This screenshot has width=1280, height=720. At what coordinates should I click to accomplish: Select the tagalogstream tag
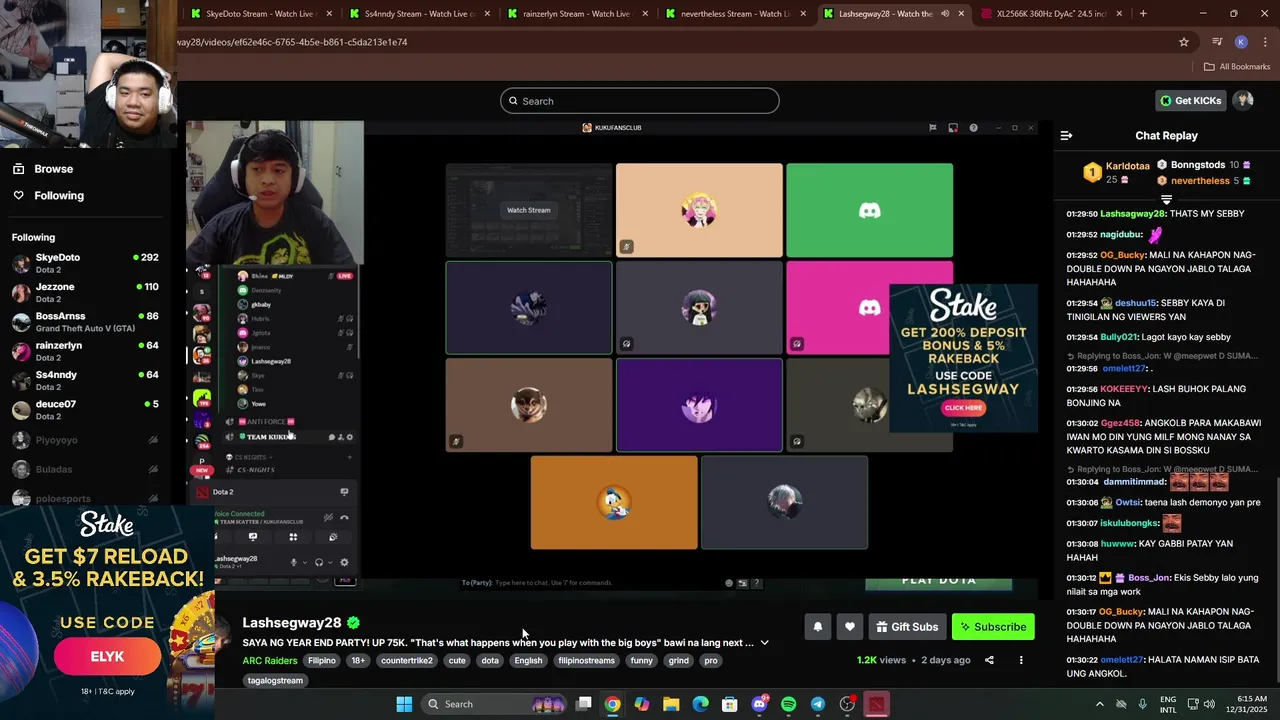click(x=275, y=680)
